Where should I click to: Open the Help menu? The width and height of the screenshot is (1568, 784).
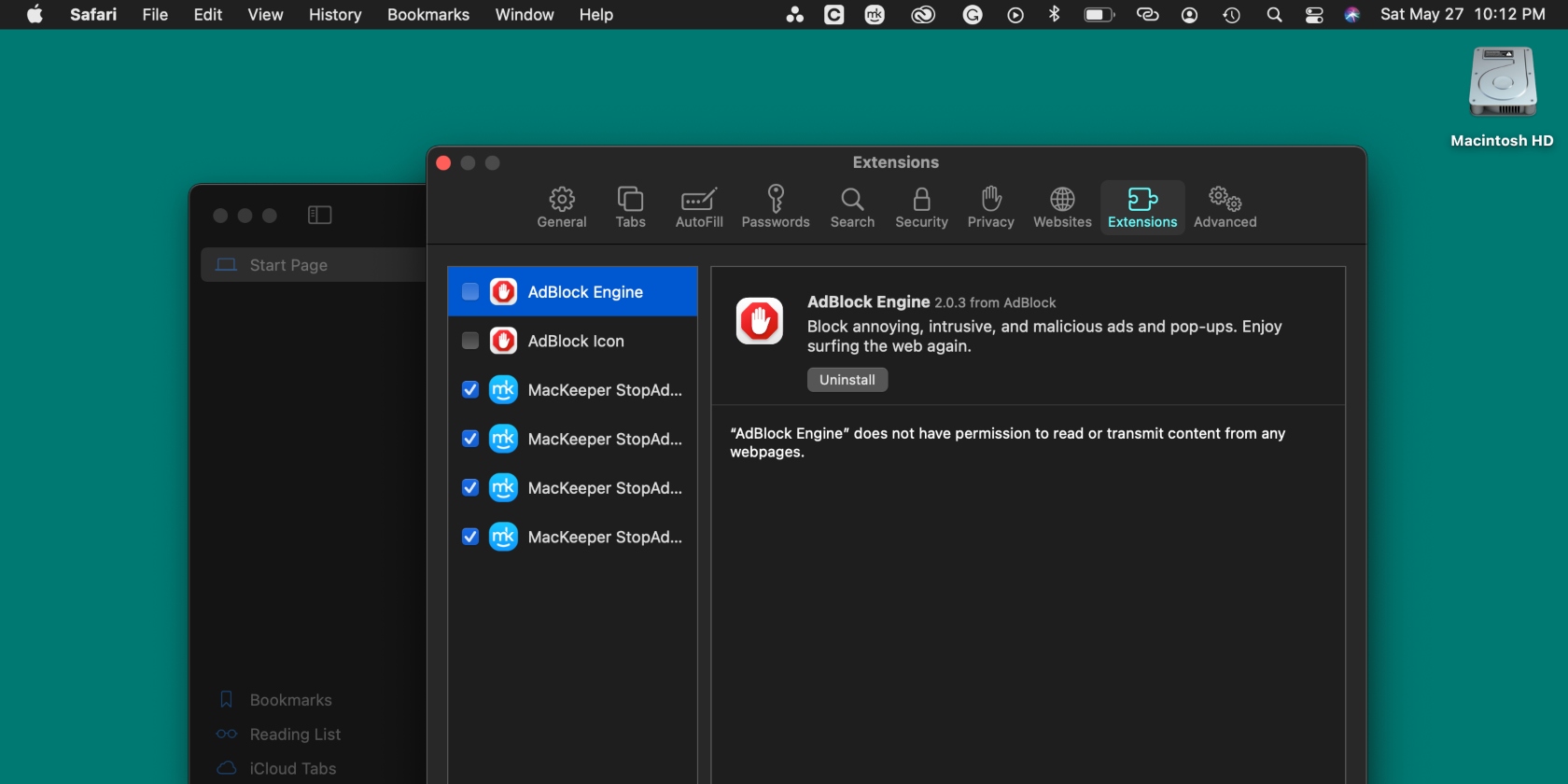point(595,15)
